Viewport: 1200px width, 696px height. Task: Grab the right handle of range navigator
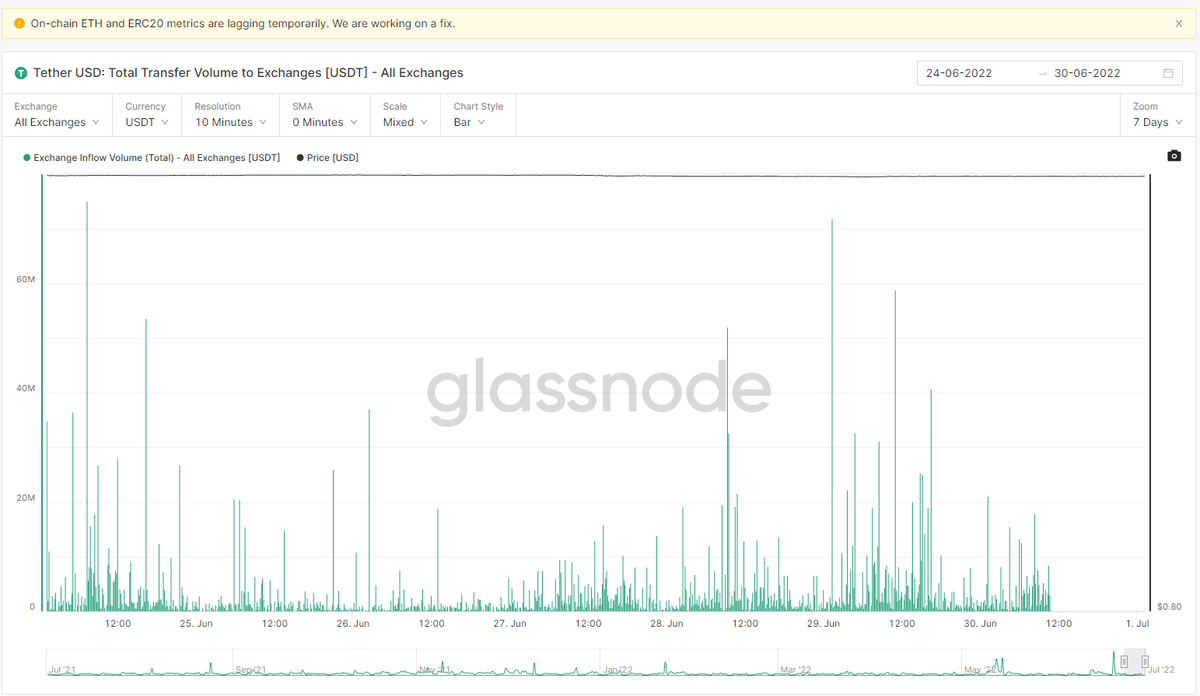click(x=1145, y=662)
